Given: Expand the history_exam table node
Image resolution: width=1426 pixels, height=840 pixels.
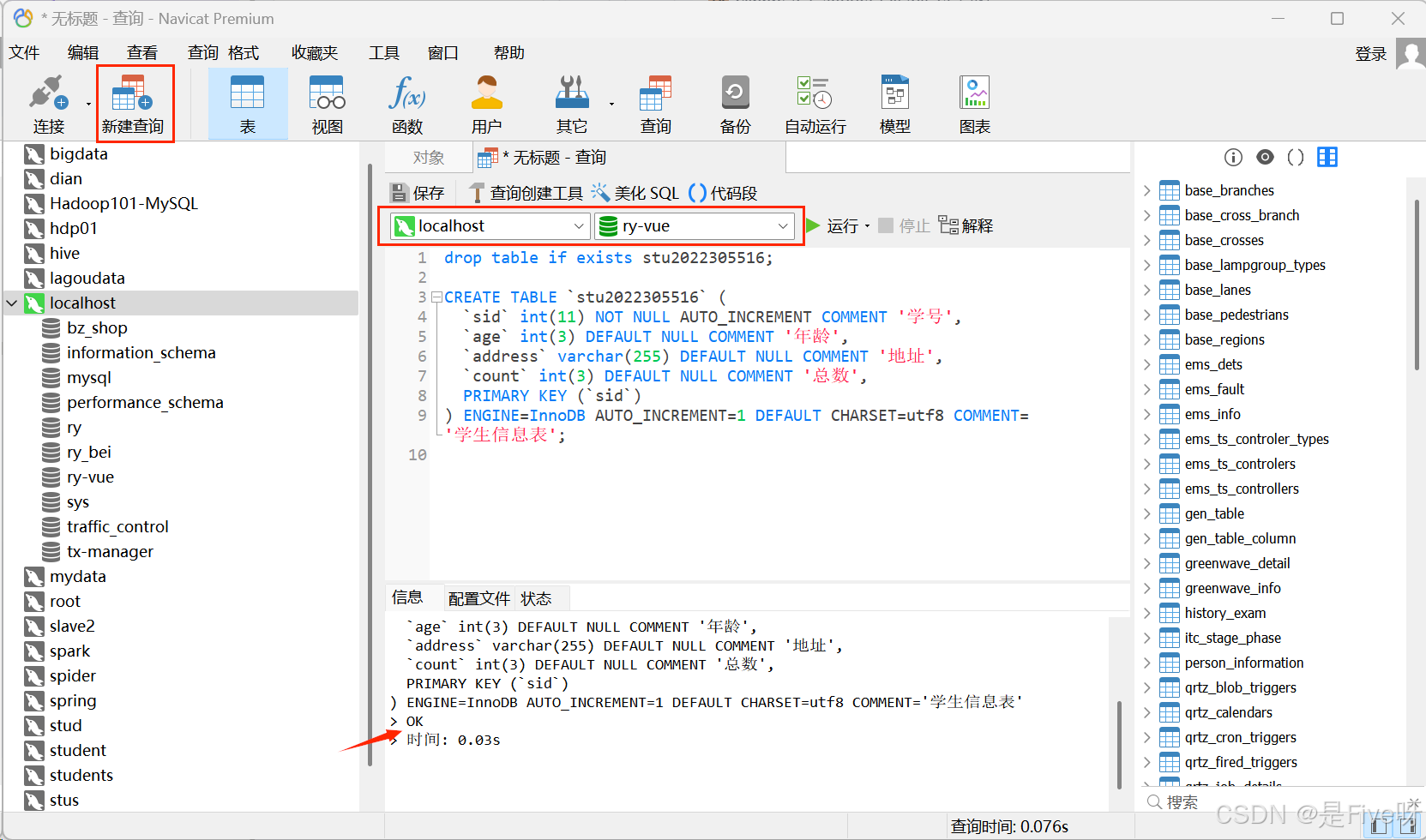Looking at the screenshot, I should pos(1147,613).
